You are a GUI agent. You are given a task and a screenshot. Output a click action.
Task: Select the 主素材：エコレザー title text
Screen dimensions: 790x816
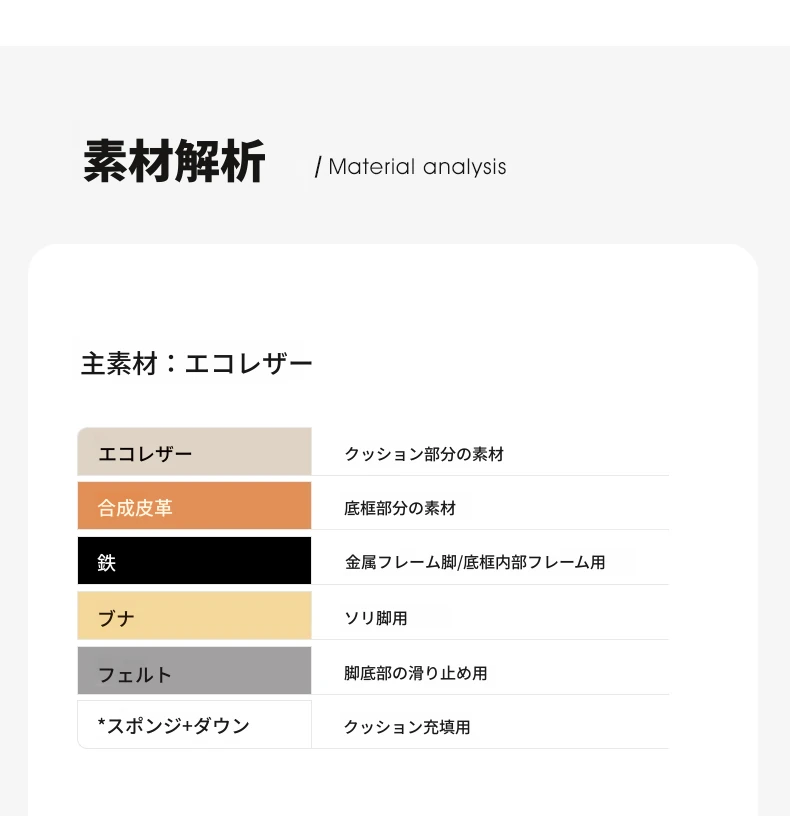click(x=197, y=363)
